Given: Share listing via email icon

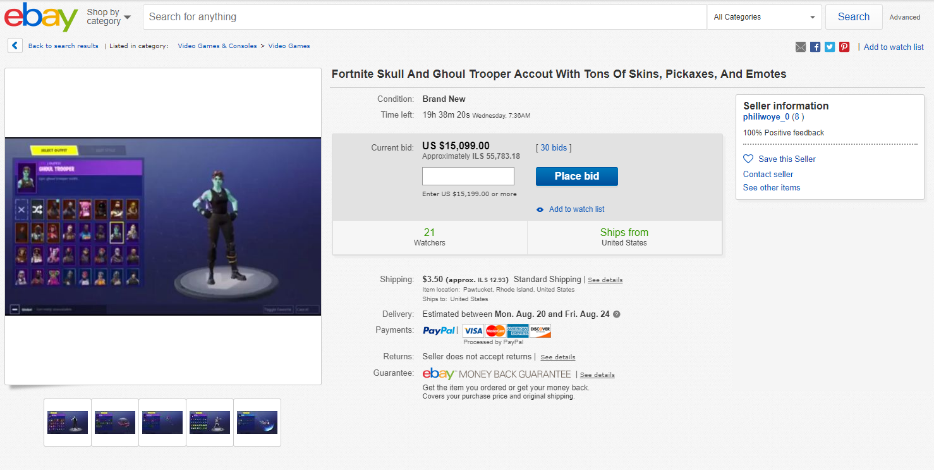Looking at the screenshot, I should [801, 47].
